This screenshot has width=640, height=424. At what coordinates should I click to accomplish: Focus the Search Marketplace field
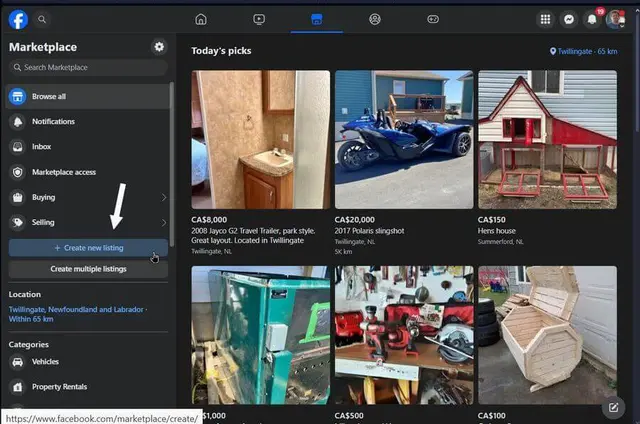pos(88,67)
